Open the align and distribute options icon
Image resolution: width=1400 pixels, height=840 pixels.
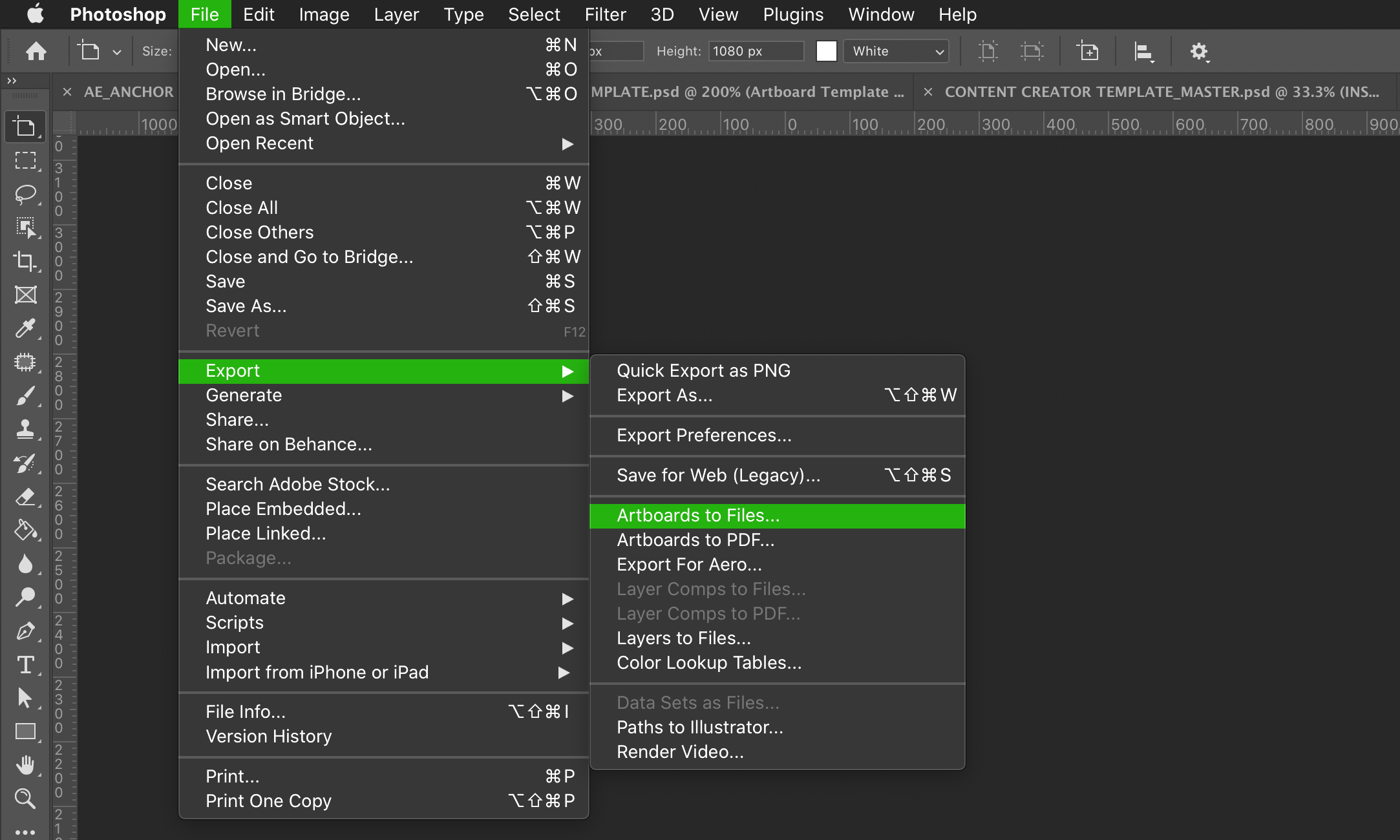point(1144,51)
